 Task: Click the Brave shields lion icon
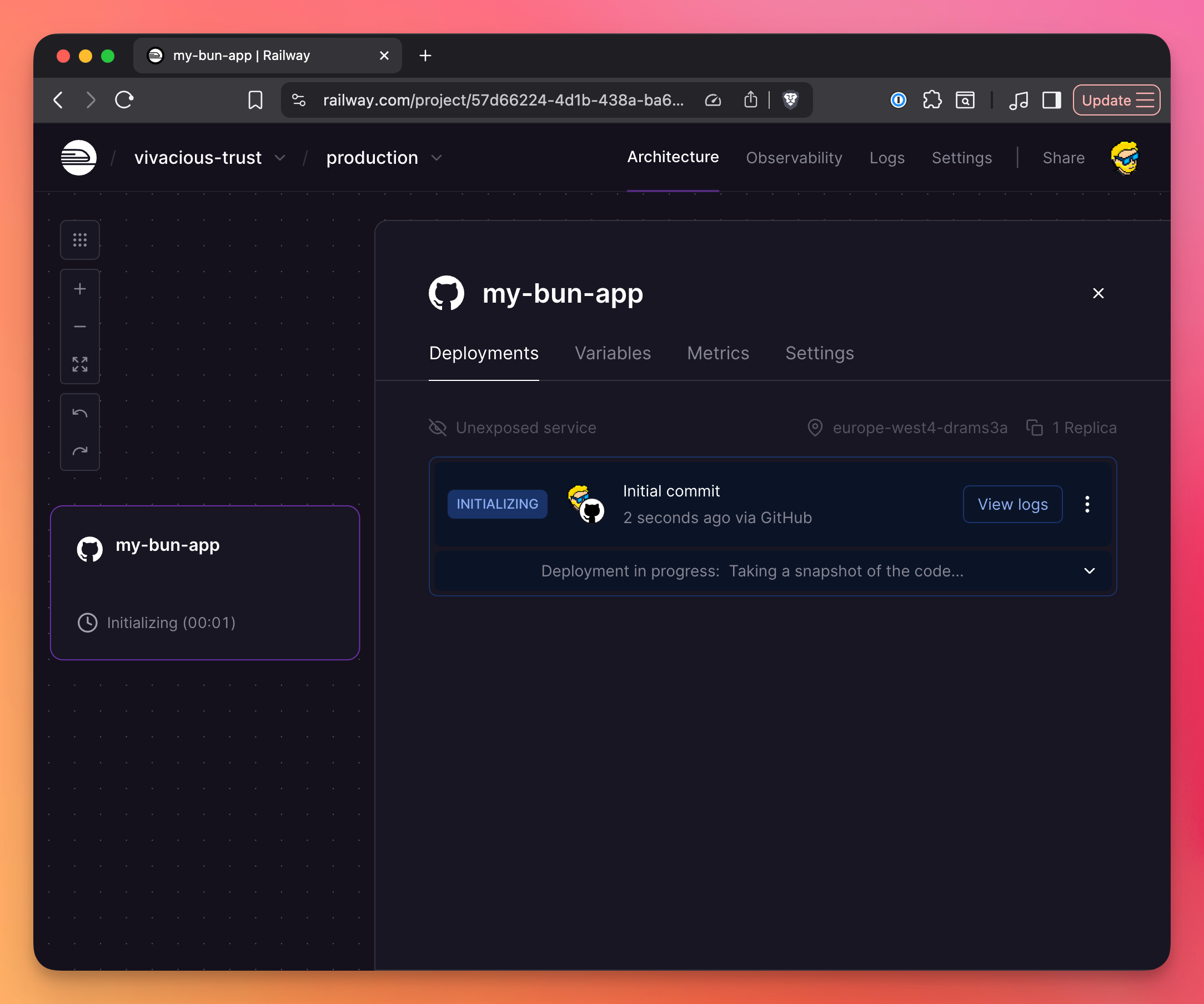pos(790,101)
